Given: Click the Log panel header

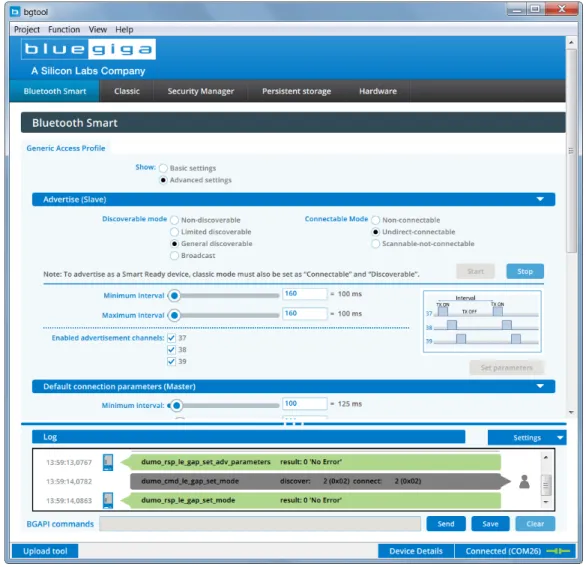Looking at the screenshot, I should pos(249,437).
